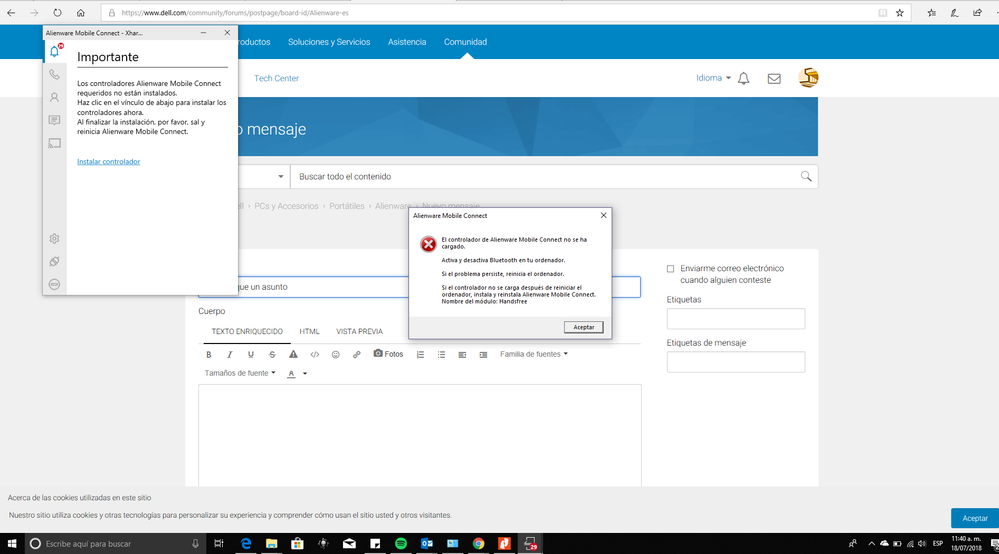The height and width of the screenshot is (554, 999).
Task: Open the Asistencia menu
Action: click(x=407, y=42)
